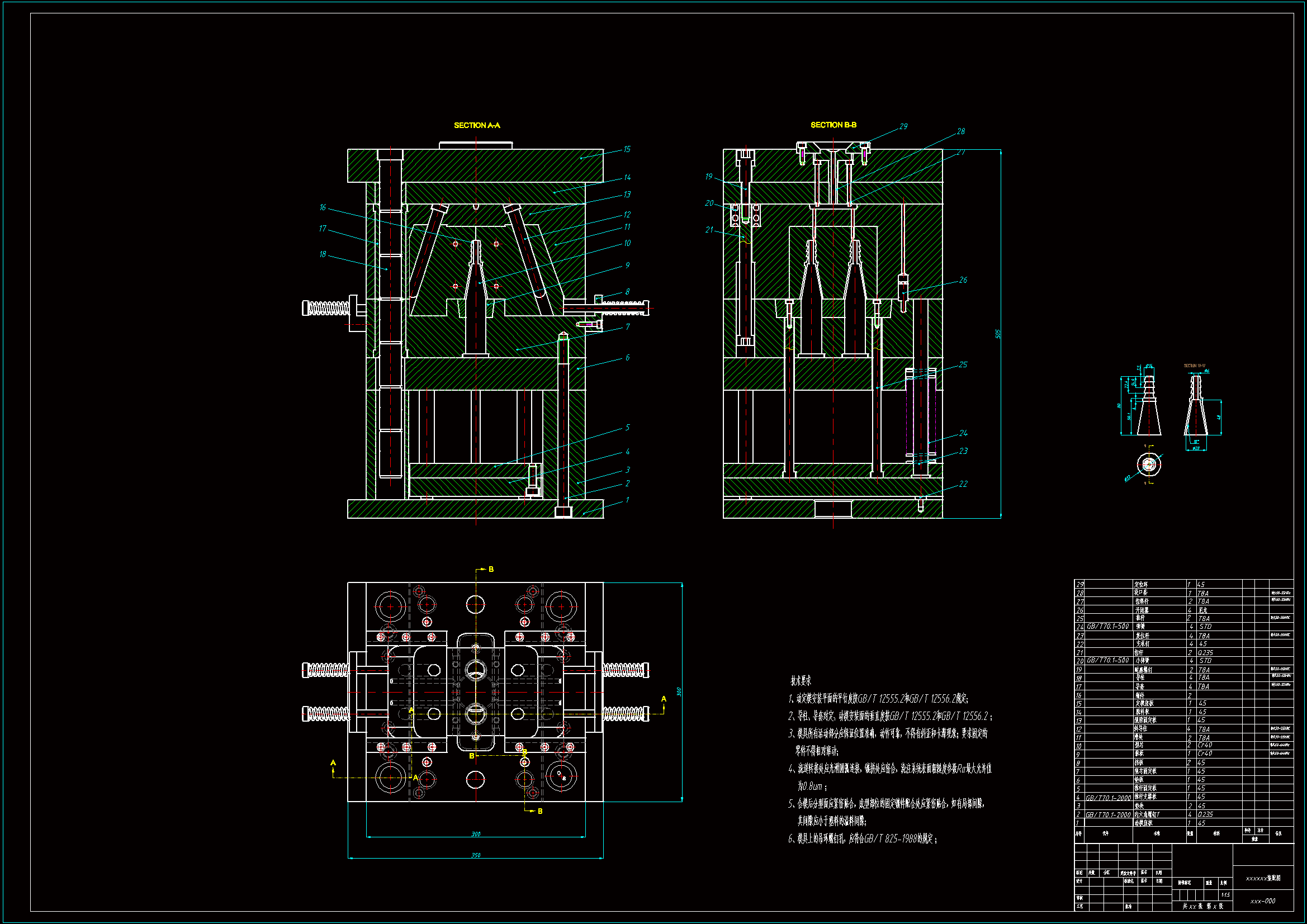Click the SECTION B-B title text

tap(834, 125)
